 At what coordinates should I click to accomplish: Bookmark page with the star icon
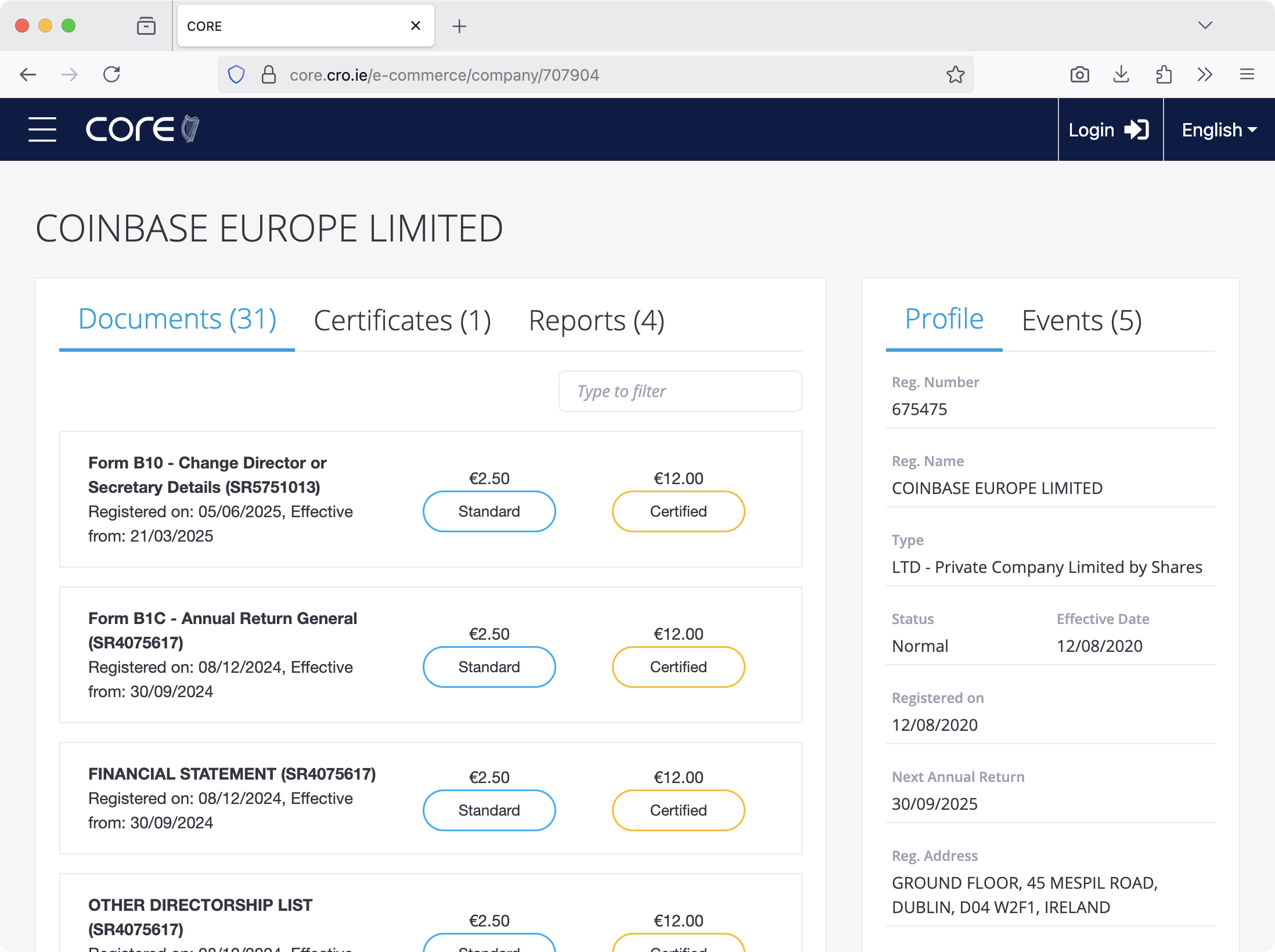955,75
